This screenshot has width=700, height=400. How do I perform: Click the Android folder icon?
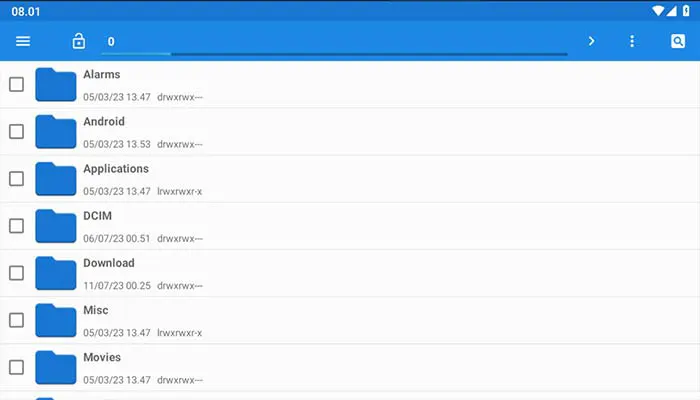click(x=56, y=132)
